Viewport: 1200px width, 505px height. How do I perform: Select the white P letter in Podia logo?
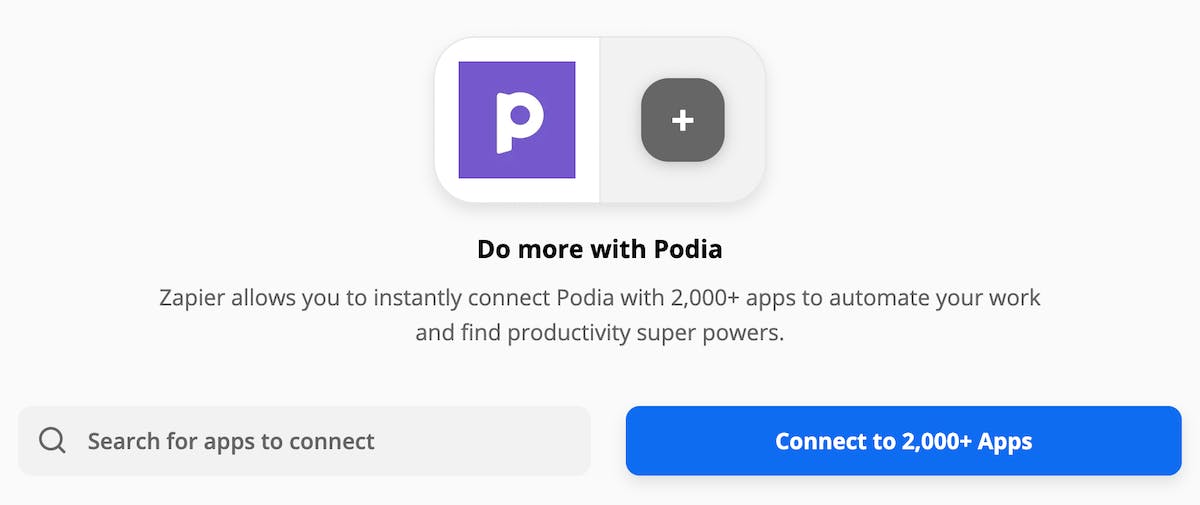[518, 120]
